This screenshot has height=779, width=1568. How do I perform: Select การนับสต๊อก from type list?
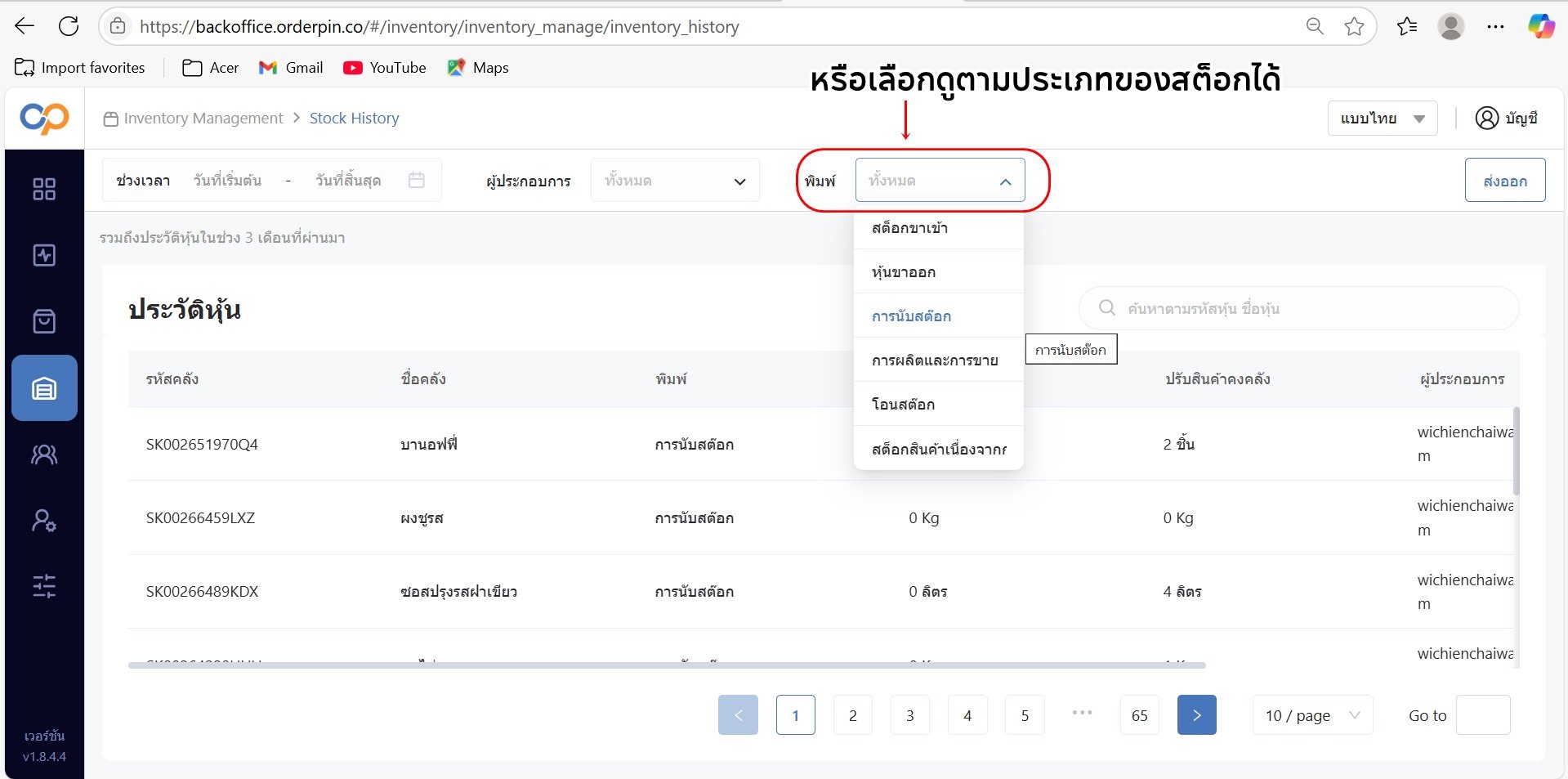point(938,316)
